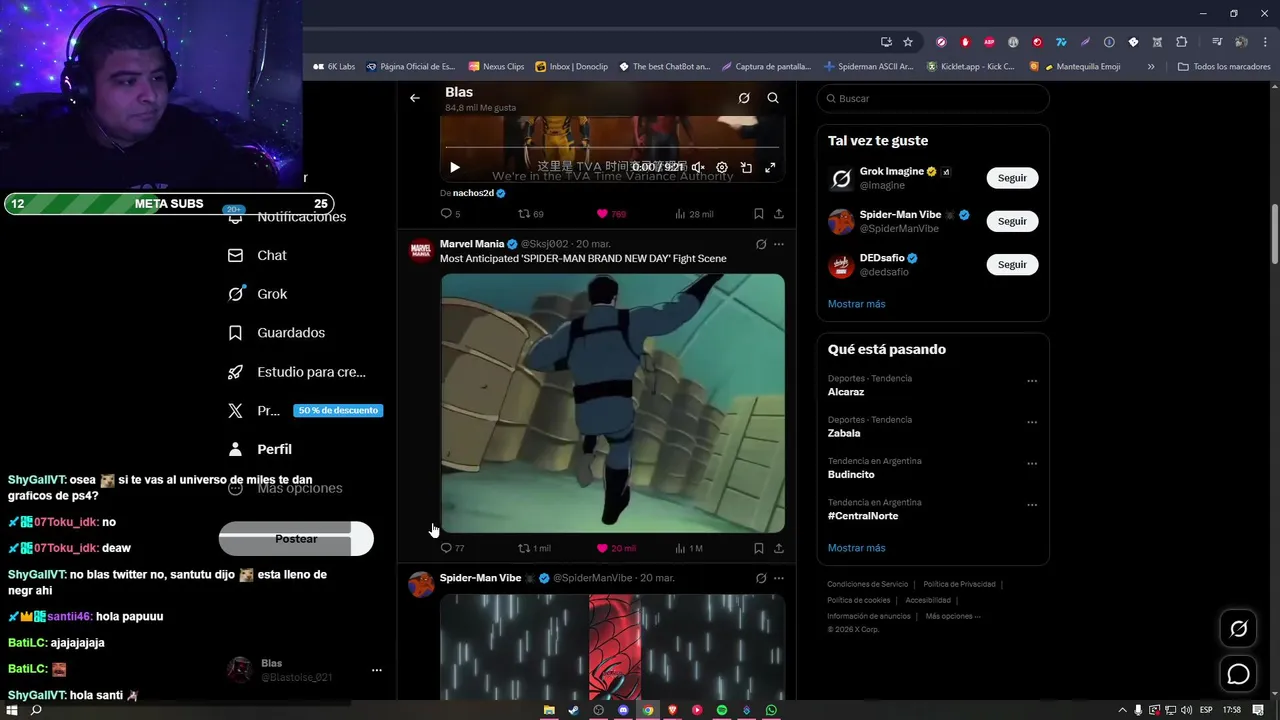
Task: Show more suggestions under Tal vez te guste
Action: point(856,304)
